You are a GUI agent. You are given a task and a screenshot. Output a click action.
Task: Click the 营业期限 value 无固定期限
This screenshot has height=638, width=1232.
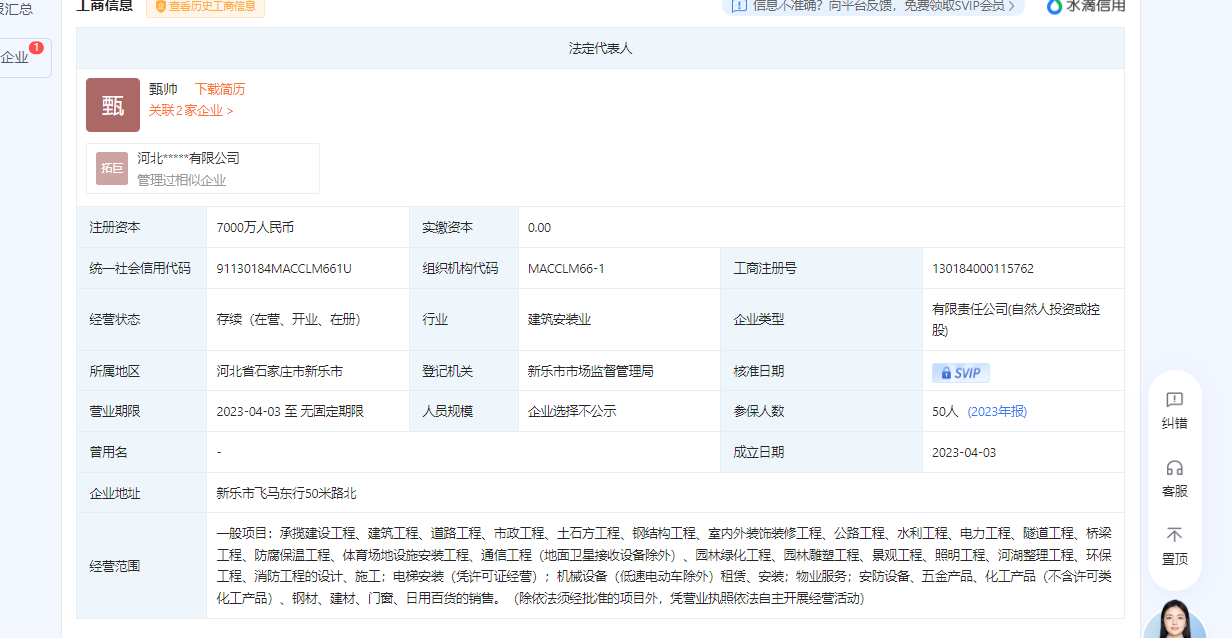(332, 411)
